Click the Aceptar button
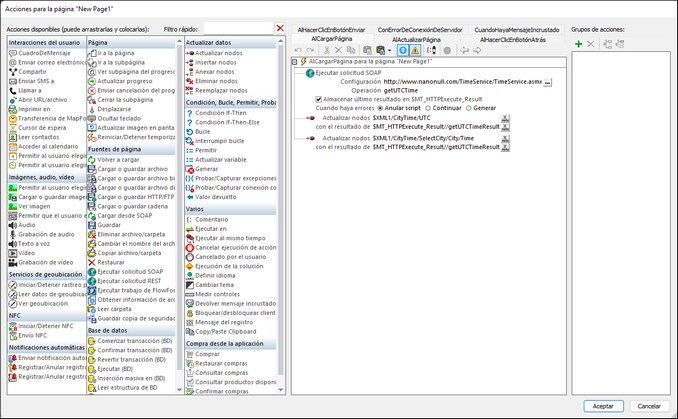Viewport: 678px width, 419px height. (603, 406)
